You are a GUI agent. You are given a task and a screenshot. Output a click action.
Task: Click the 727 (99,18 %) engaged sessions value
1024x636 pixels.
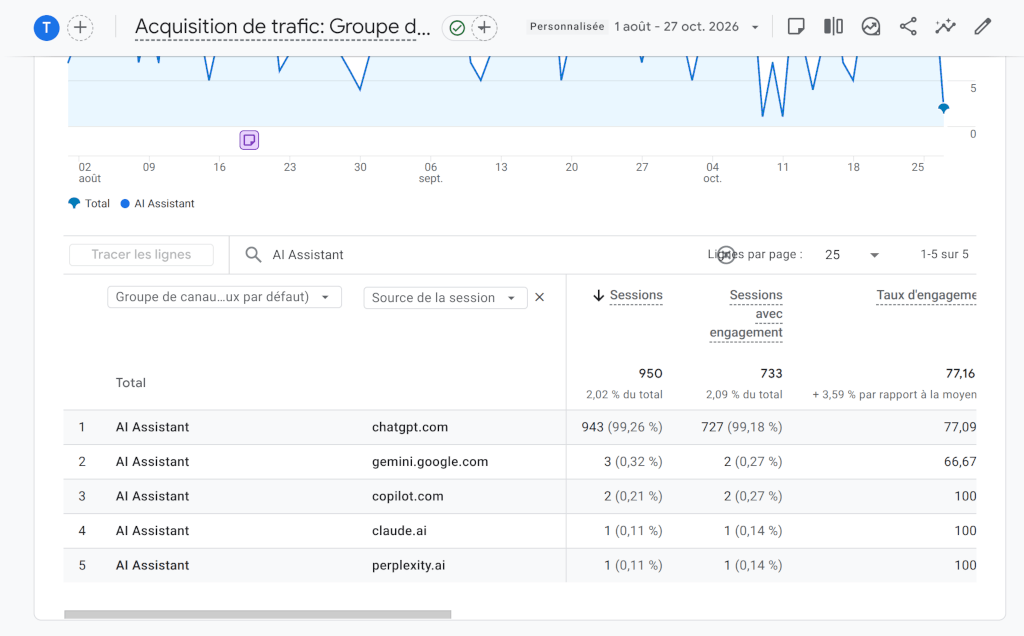pos(742,427)
